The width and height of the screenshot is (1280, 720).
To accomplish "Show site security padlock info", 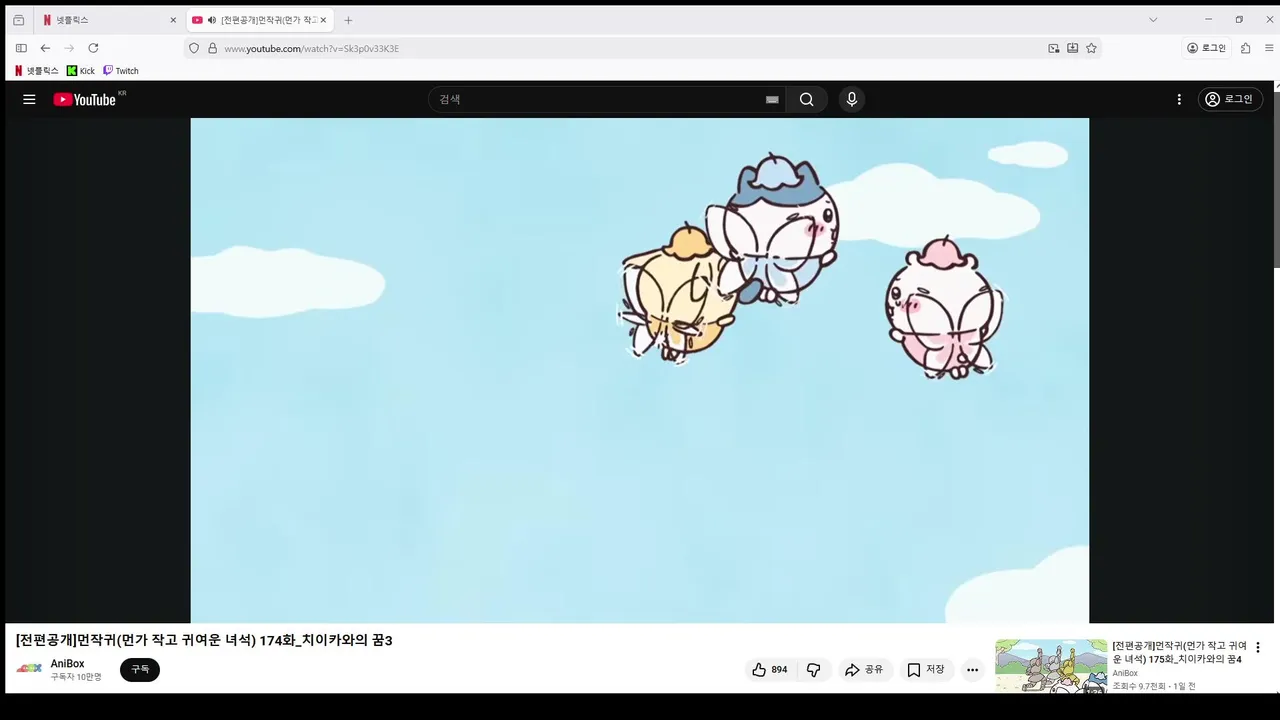I will [x=212, y=48].
